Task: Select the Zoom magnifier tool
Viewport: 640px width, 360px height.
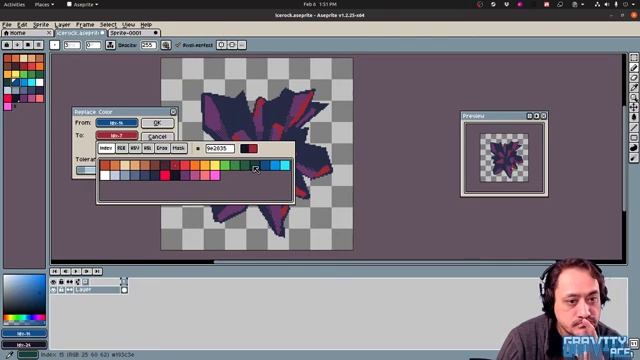Action: (x=633, y=98)
